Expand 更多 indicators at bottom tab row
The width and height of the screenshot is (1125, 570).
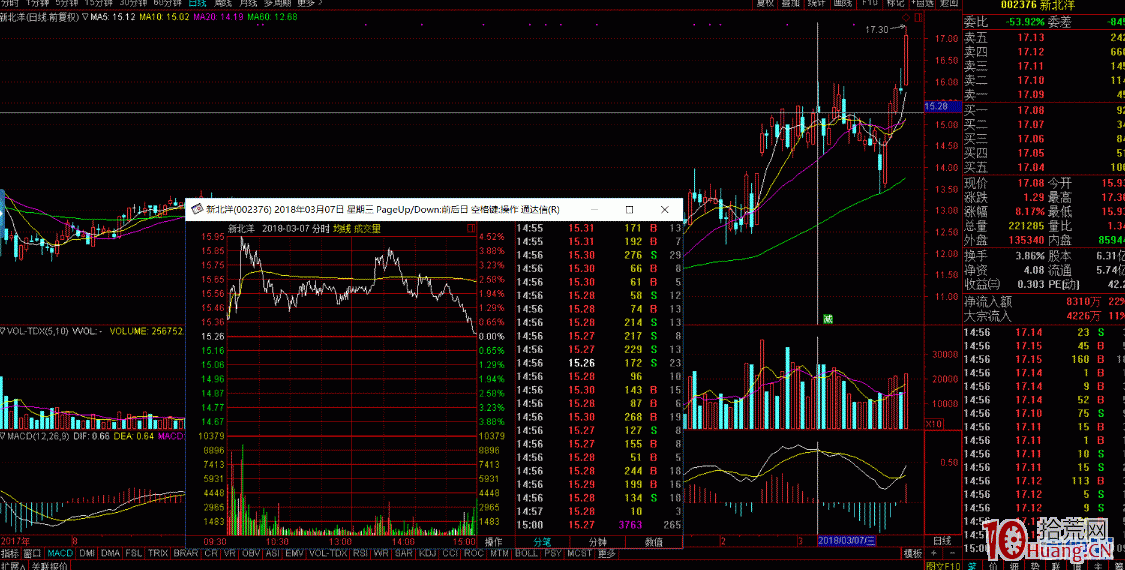[606, 553]
